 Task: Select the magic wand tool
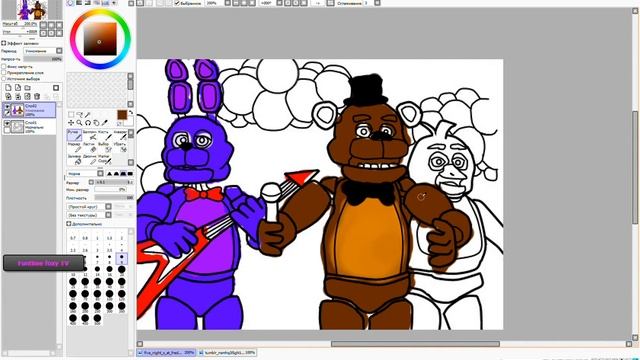[x=88, y=115]
